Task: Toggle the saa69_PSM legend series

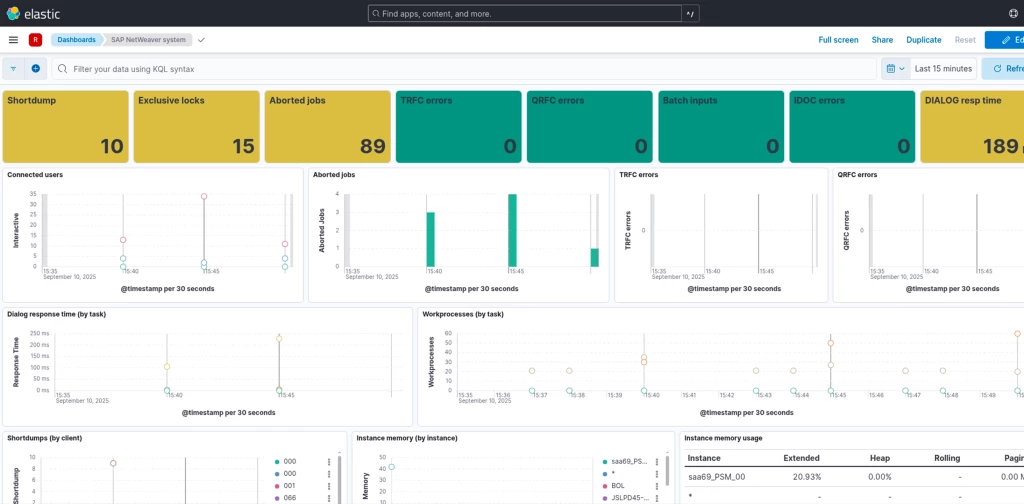Action: (x=626, y=462)
